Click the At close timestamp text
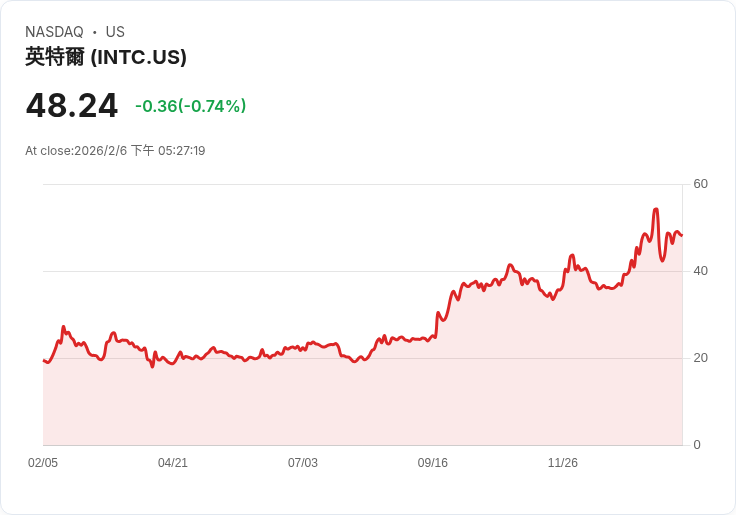The image size is (736, 515). [115, 151]
